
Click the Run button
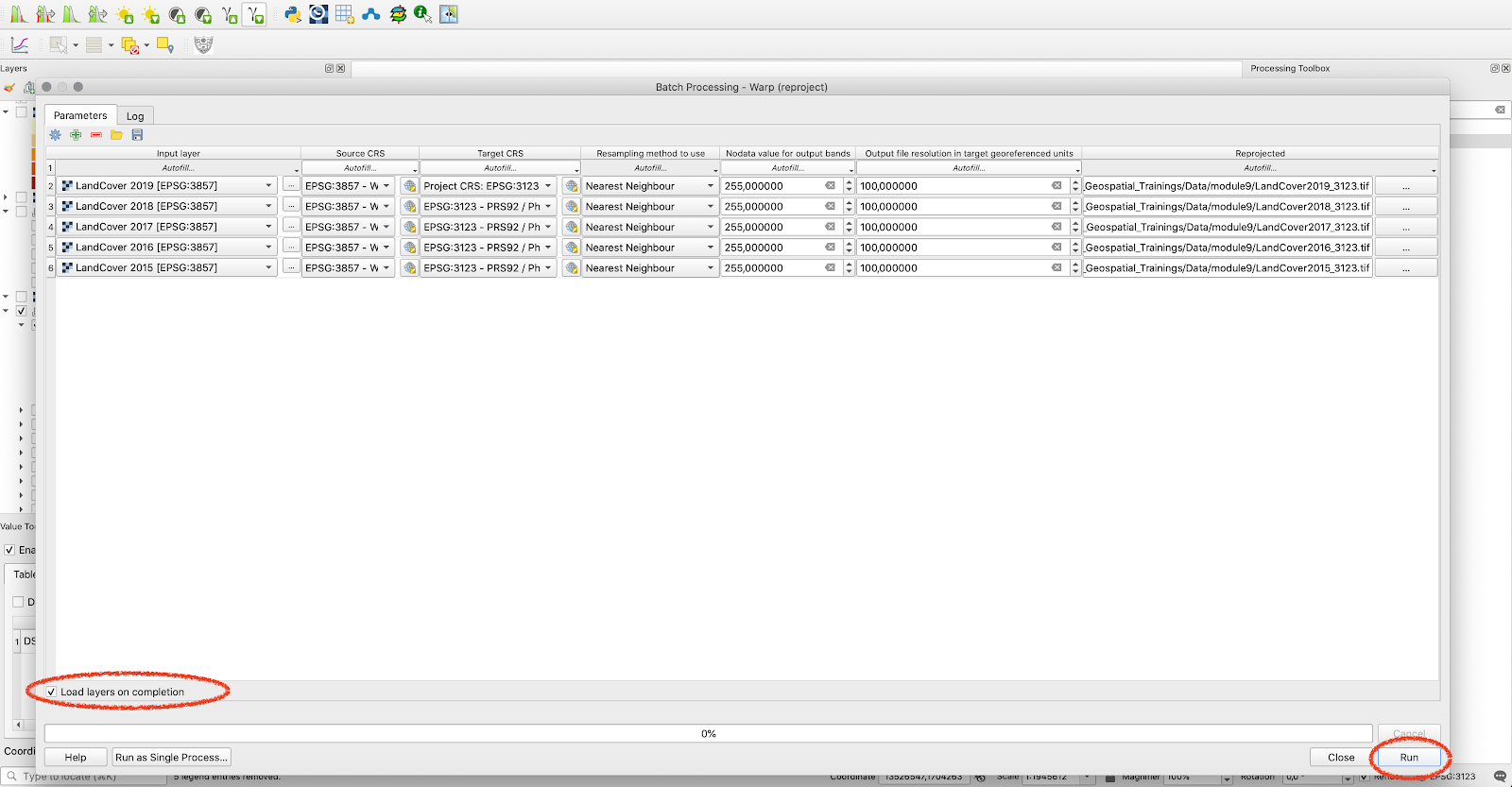1409,758
